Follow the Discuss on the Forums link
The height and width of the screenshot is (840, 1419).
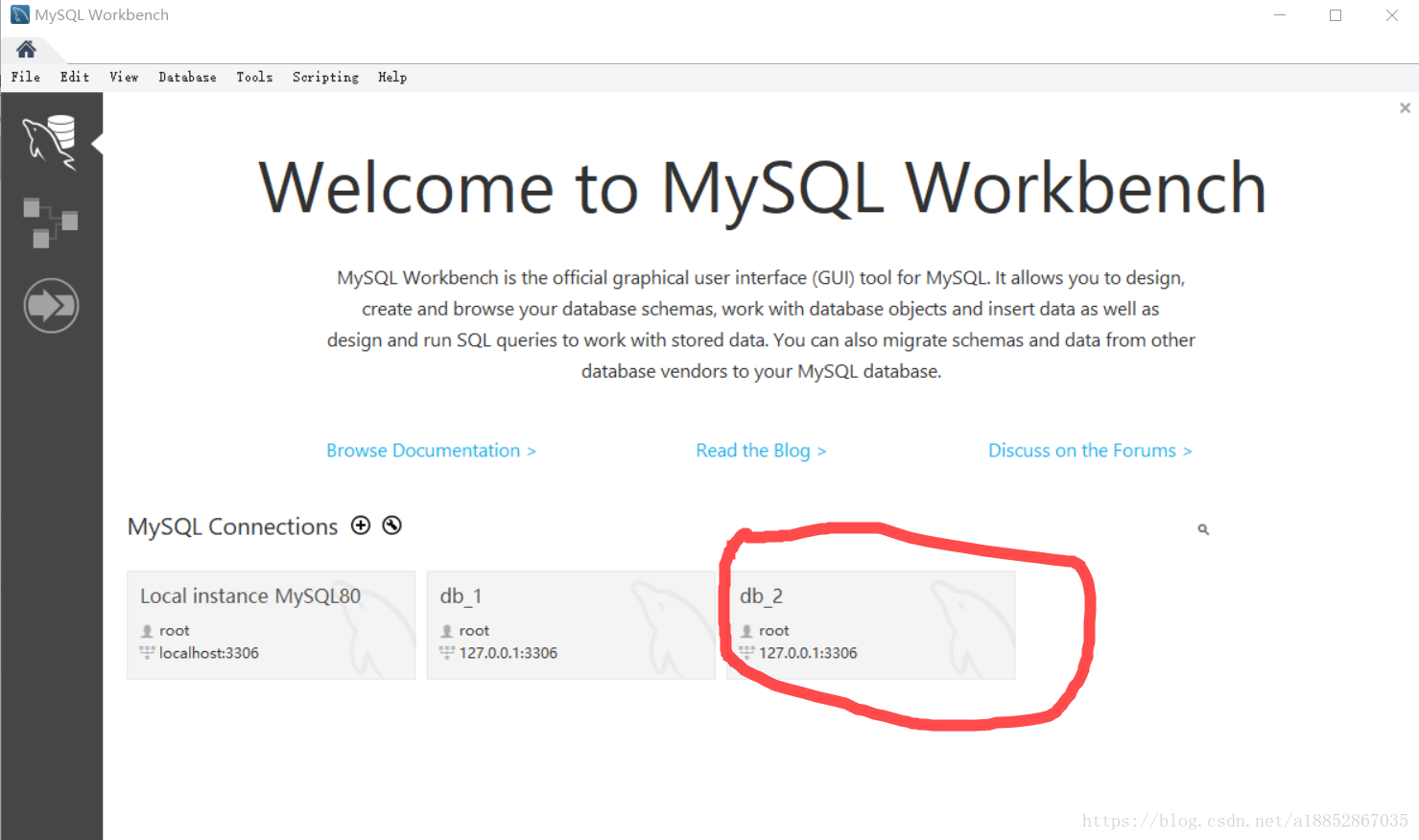pyautogui.click(x=1090, y=451)
